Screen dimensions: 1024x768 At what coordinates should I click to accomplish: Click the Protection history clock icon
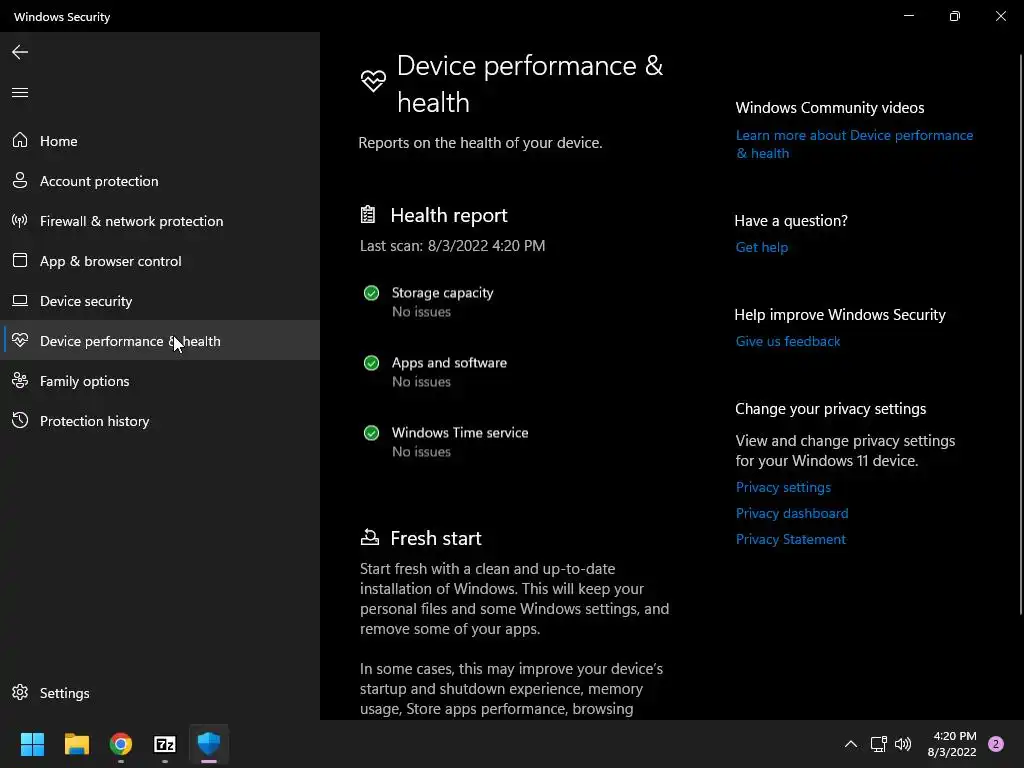click(20, 420)
